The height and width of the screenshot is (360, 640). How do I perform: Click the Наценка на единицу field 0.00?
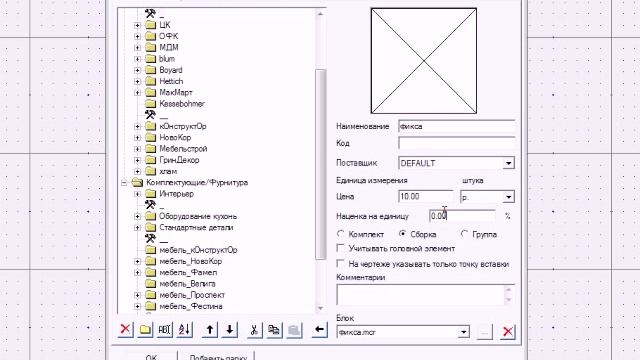462,216
